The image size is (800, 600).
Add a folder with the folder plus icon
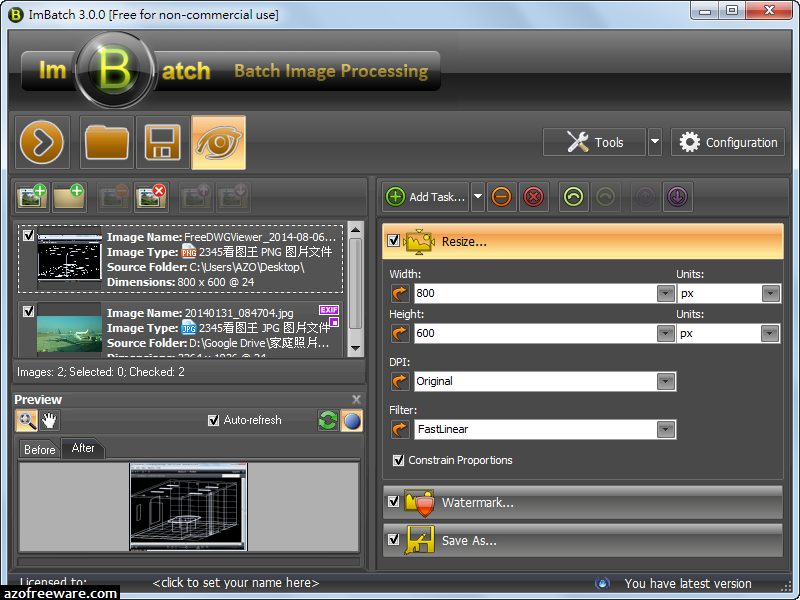click(69, 197)
